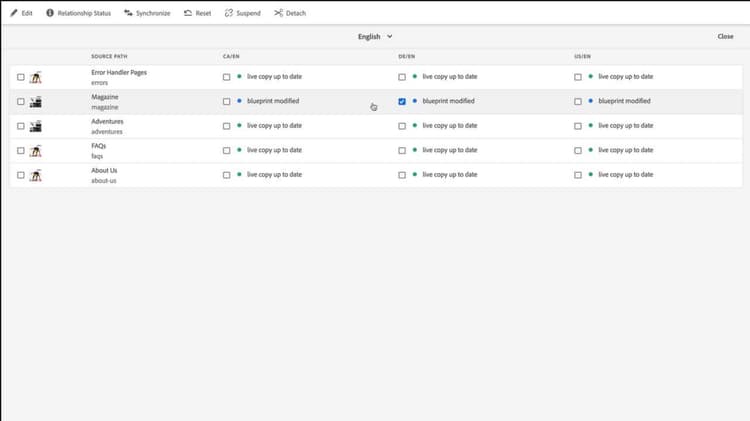
Task: Click the FAQs title text
Action: tap(99, 146)
